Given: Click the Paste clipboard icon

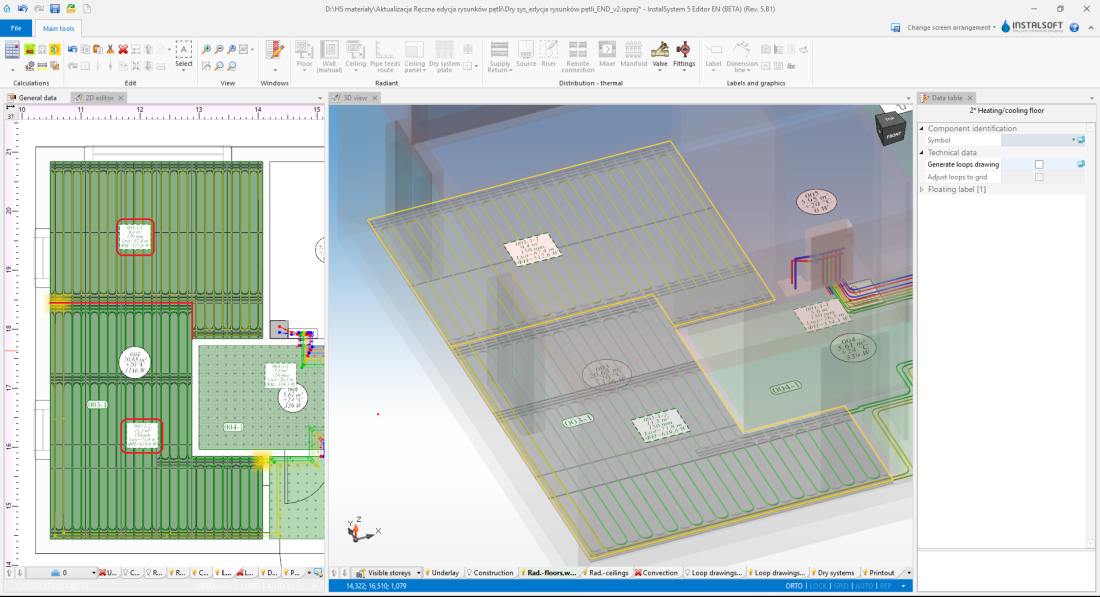Looking at the screenshot, I should coord(98,50).
